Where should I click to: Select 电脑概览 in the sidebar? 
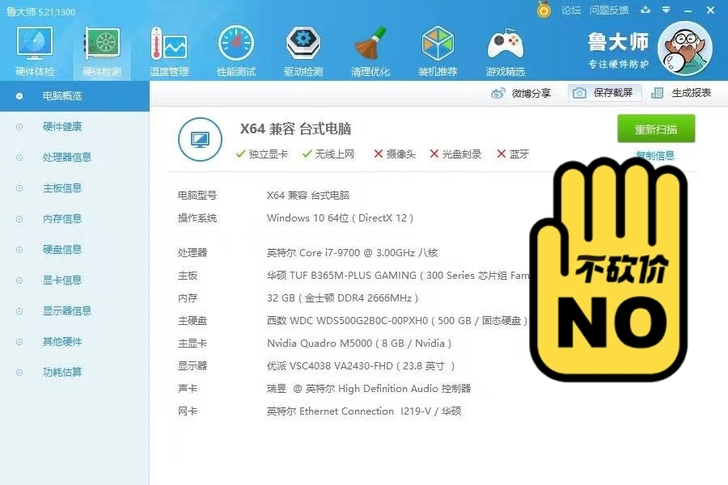tap(74, 96)
